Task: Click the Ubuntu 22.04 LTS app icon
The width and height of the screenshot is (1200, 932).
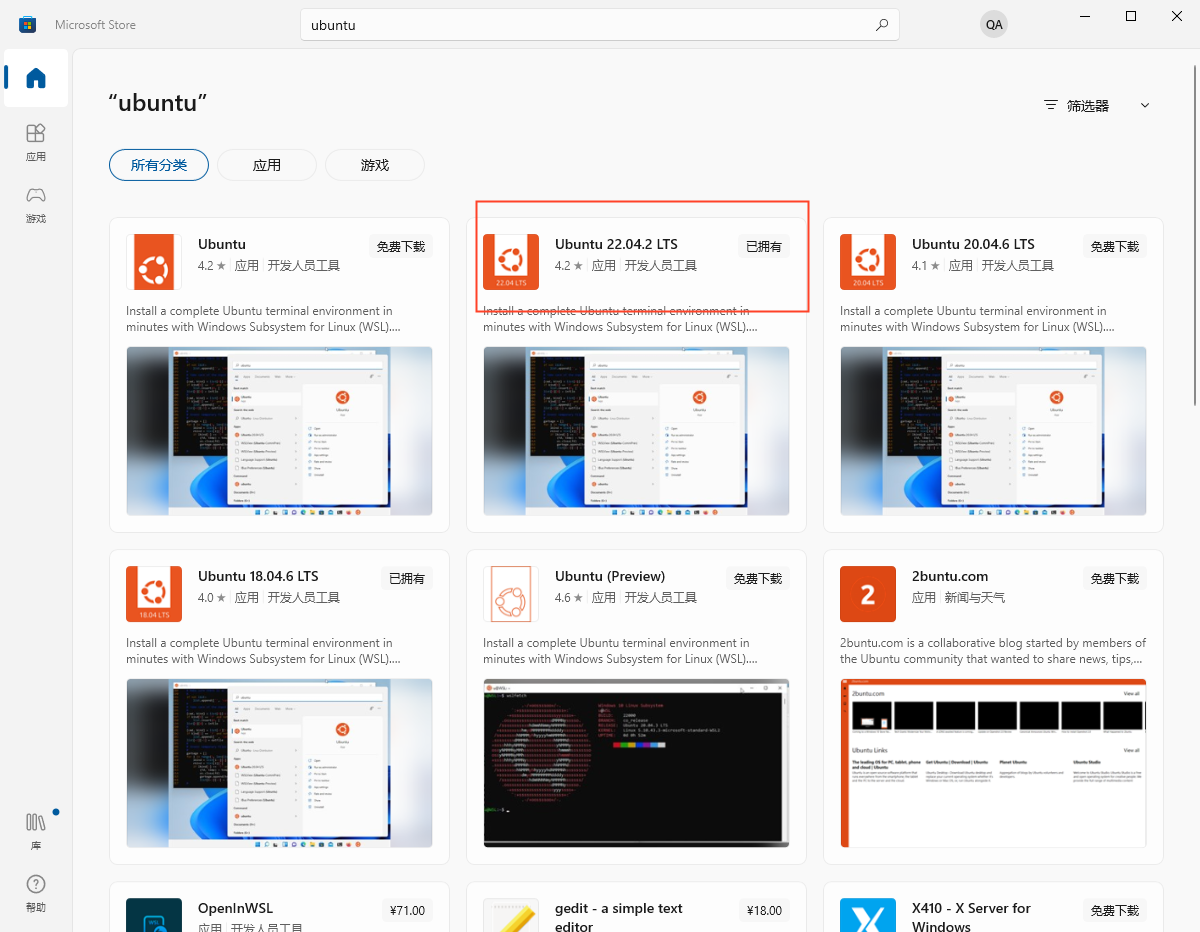Action: 511,262
